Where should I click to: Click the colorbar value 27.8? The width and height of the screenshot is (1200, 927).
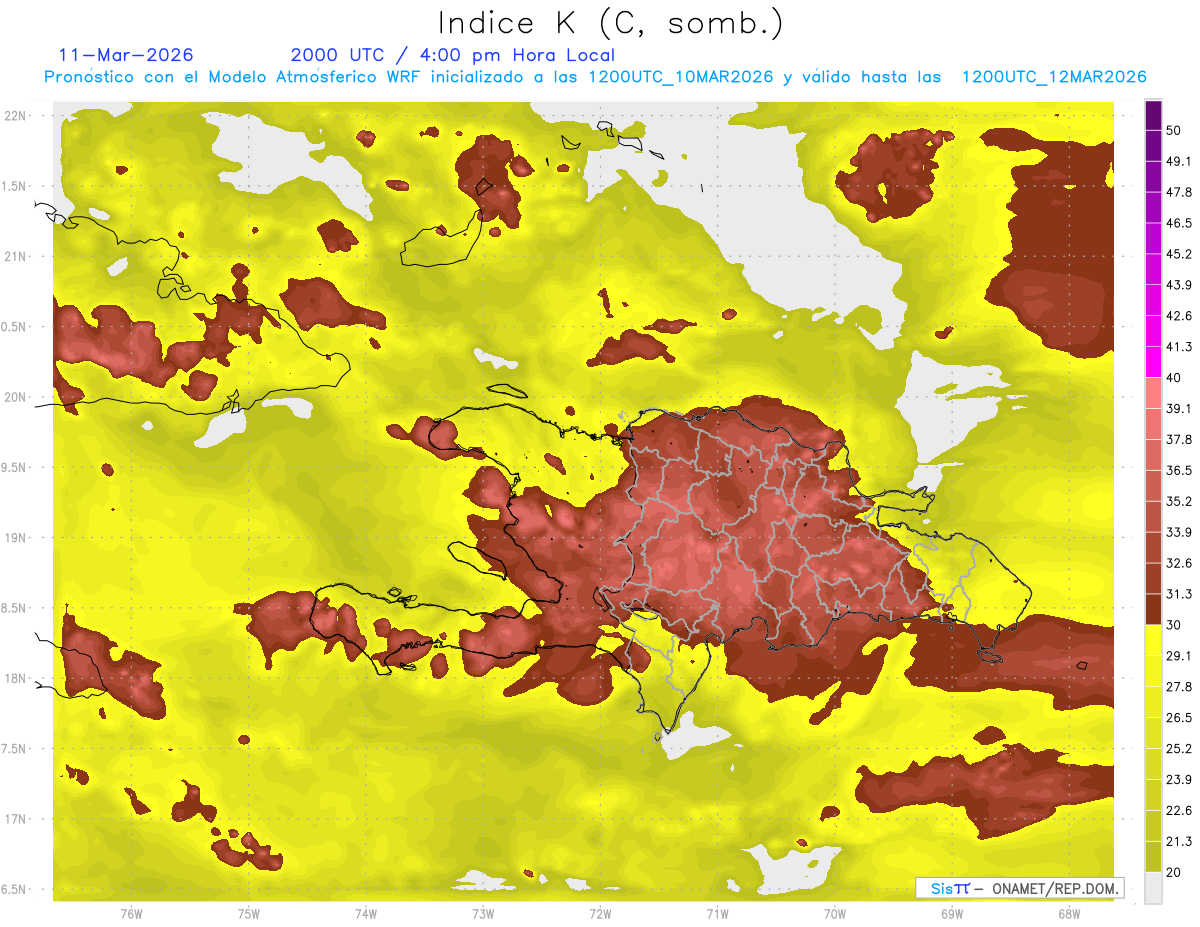pyautogui.click(x=1178, y=687)
